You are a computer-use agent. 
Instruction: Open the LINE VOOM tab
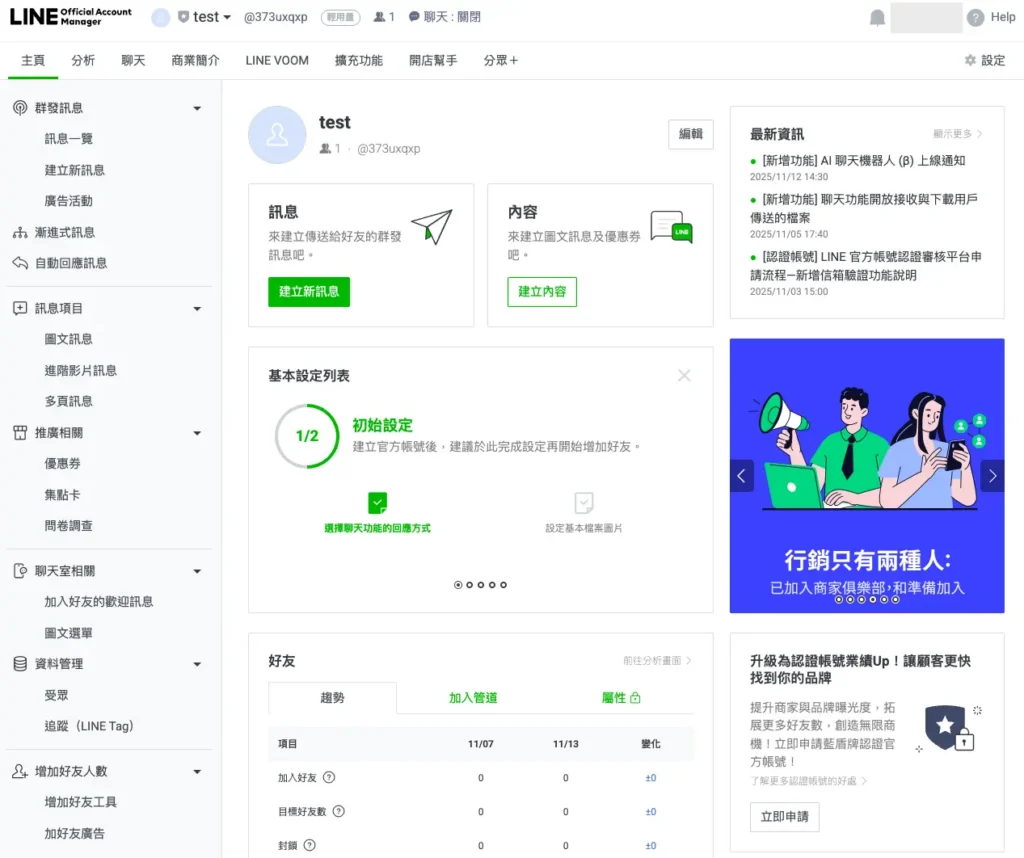pos(277,60)
